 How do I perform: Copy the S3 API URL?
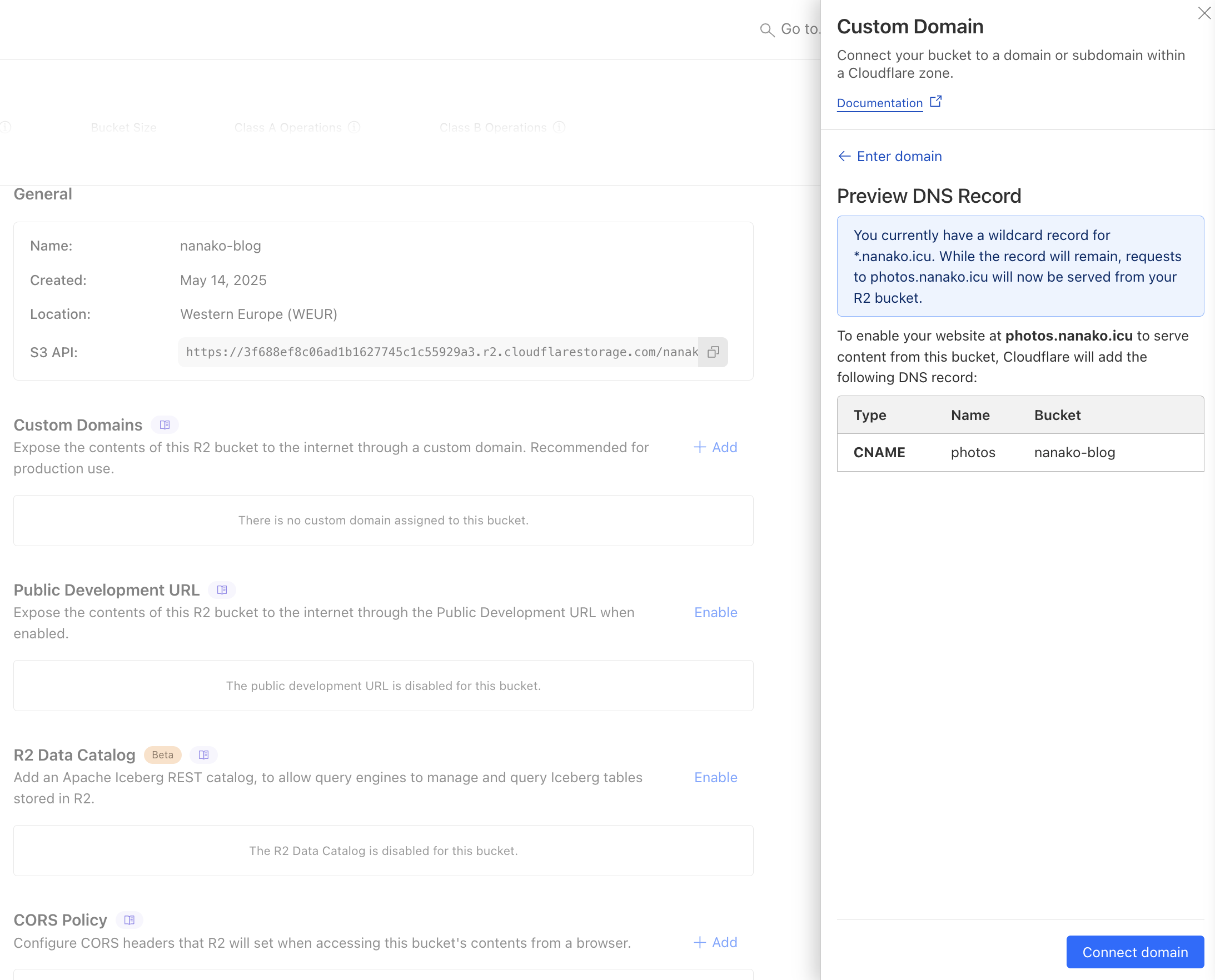713,352
